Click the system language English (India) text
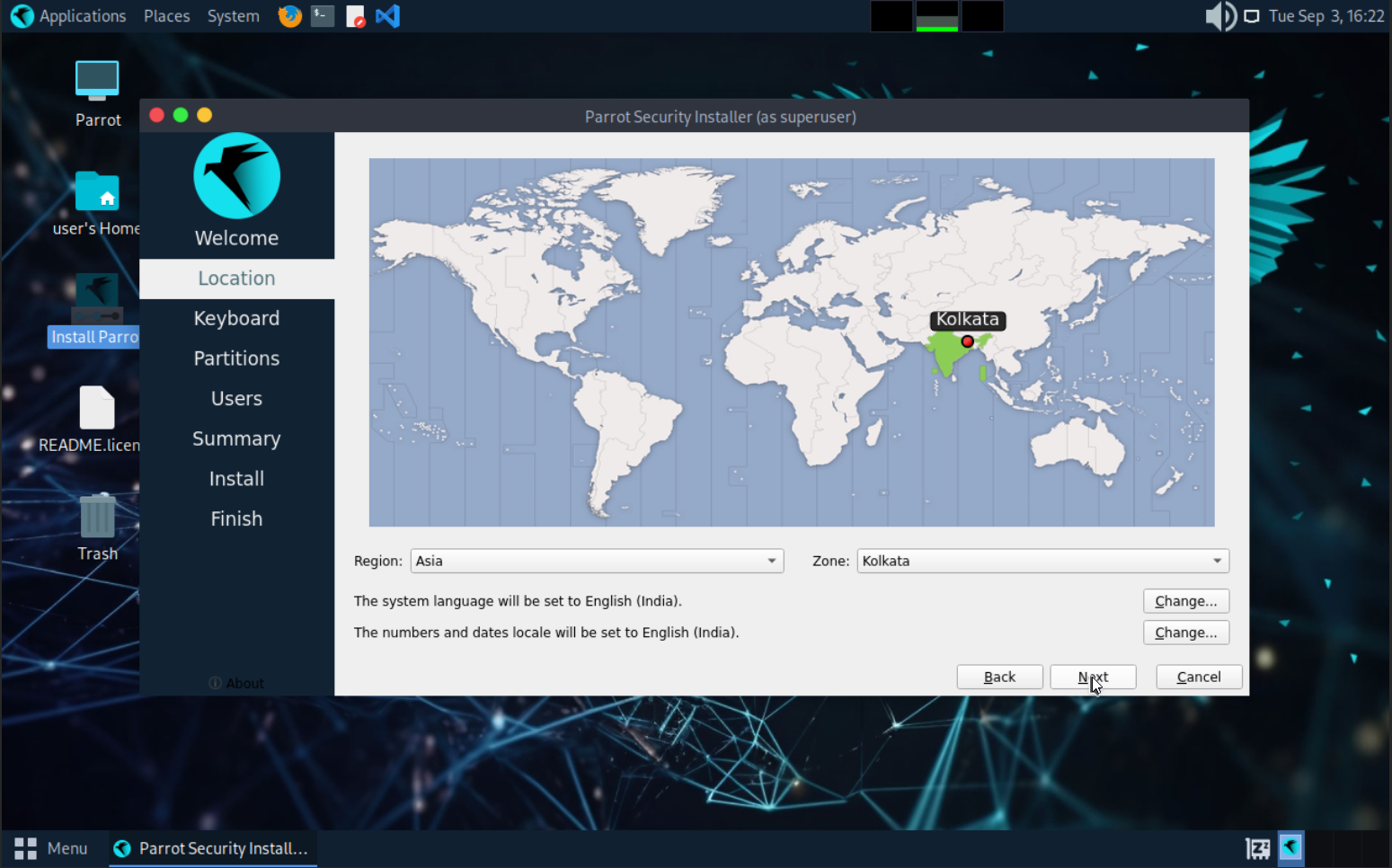The height and width of the screenshot is (868, 1392). 518,601
